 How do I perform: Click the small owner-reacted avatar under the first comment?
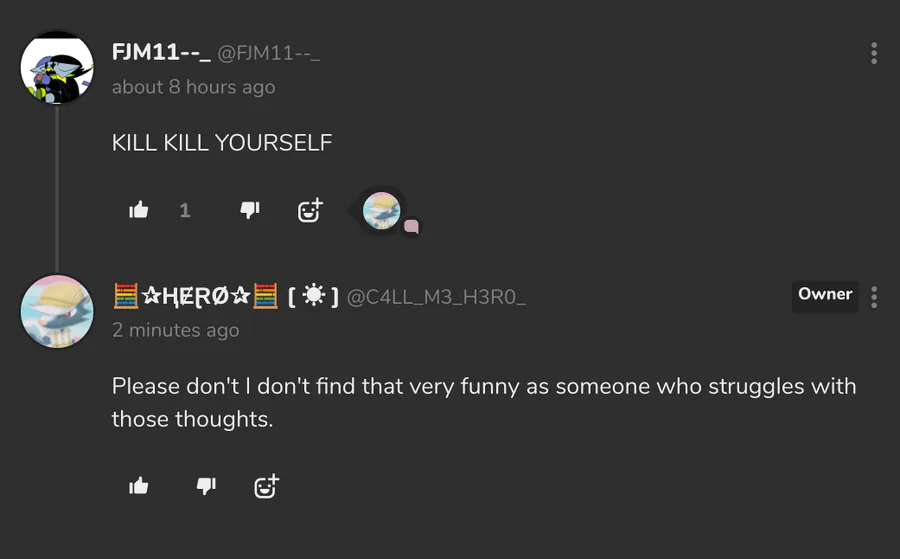(381, 210)
